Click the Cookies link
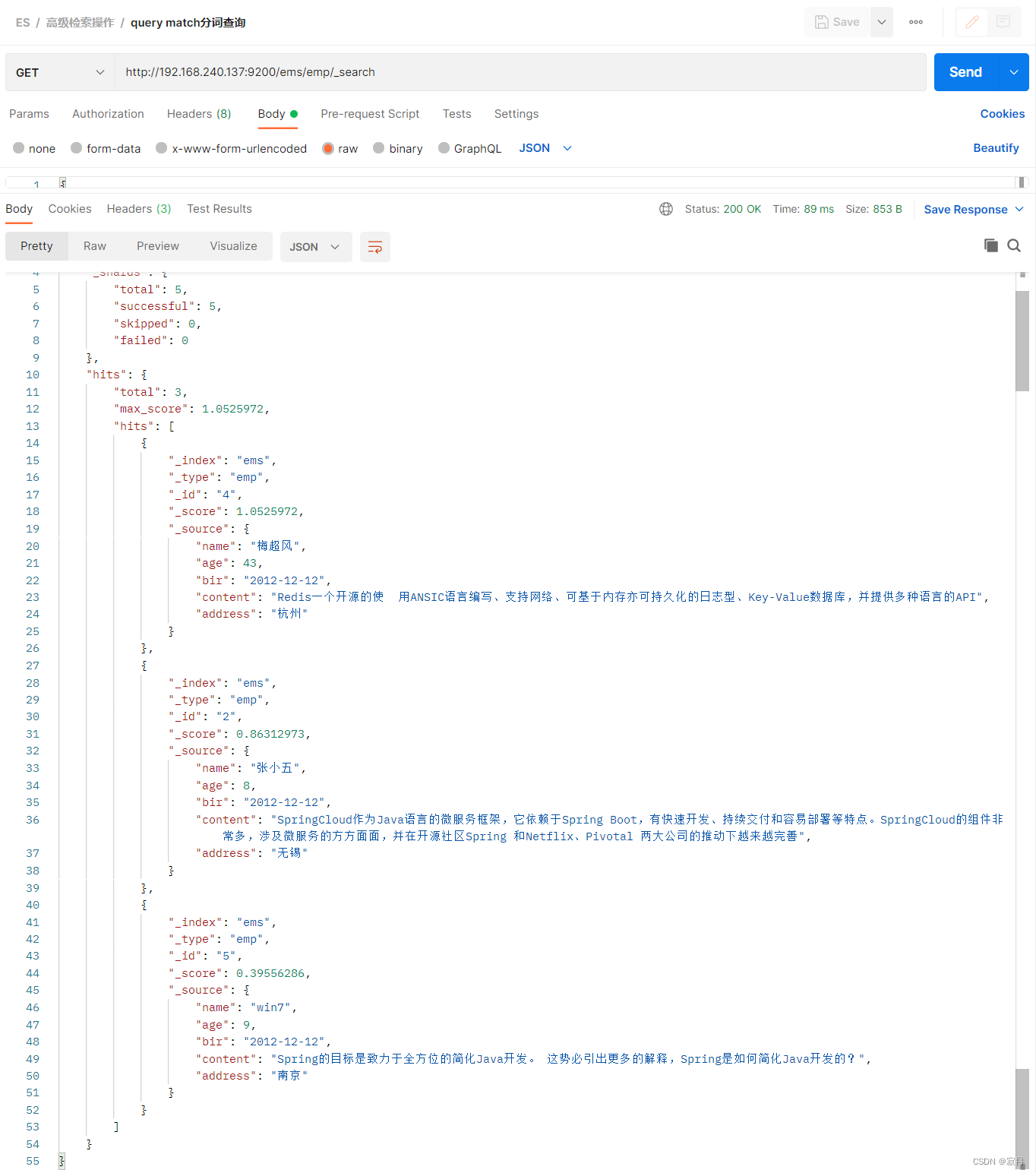Screen dimensions: 1036x1173 click(1003, 114)
